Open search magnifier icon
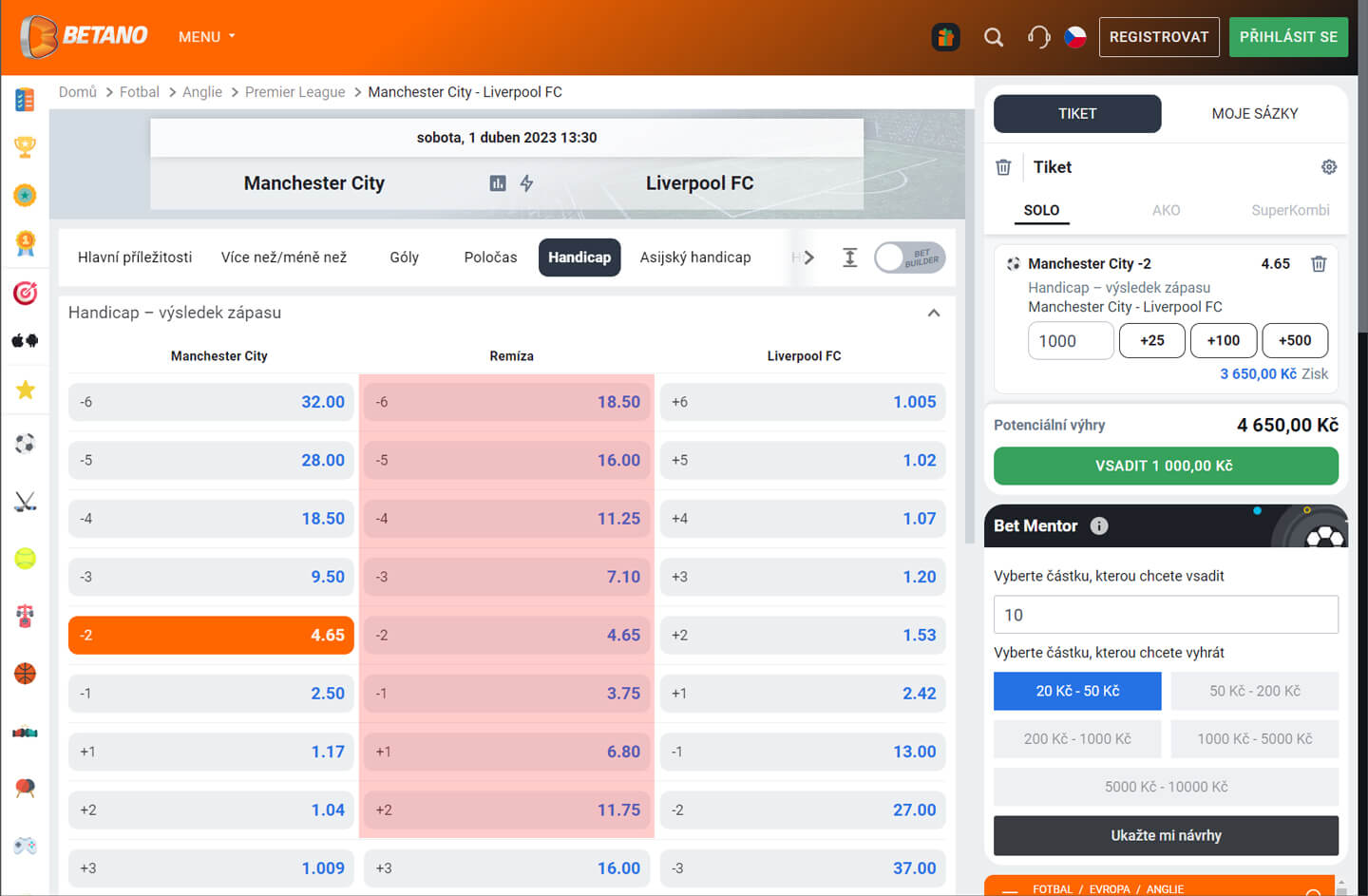1368x896 pixels. (994, 37)
